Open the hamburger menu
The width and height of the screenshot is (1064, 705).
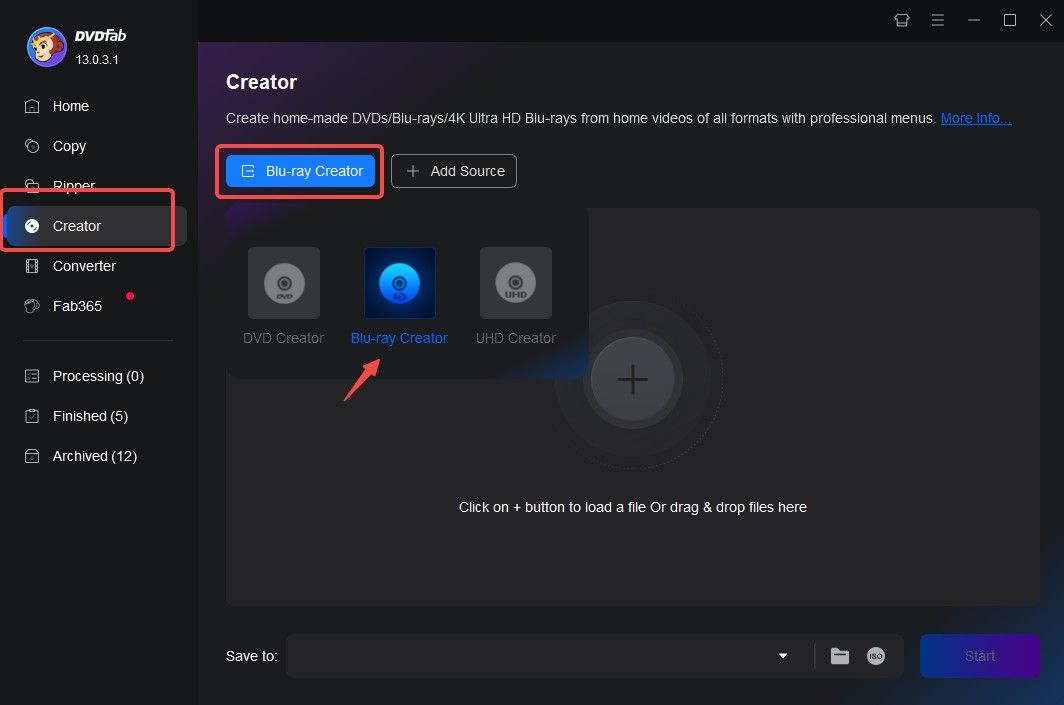[x=938, y=20]
